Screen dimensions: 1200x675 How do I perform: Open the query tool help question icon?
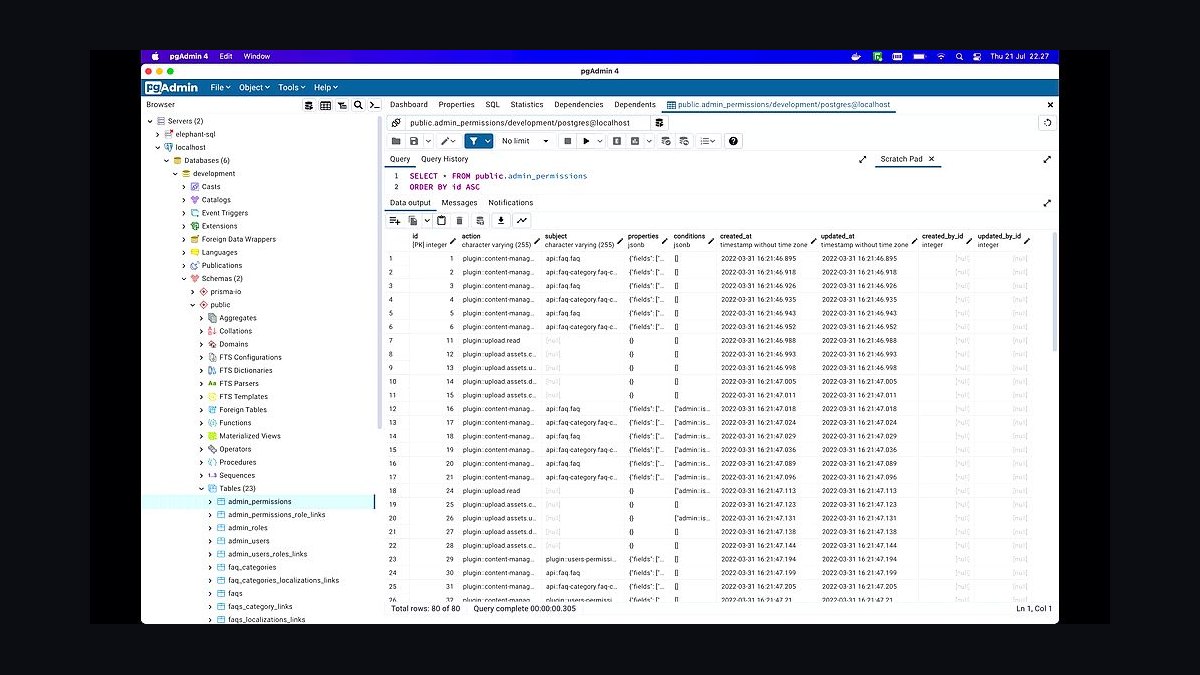[734, 141]
